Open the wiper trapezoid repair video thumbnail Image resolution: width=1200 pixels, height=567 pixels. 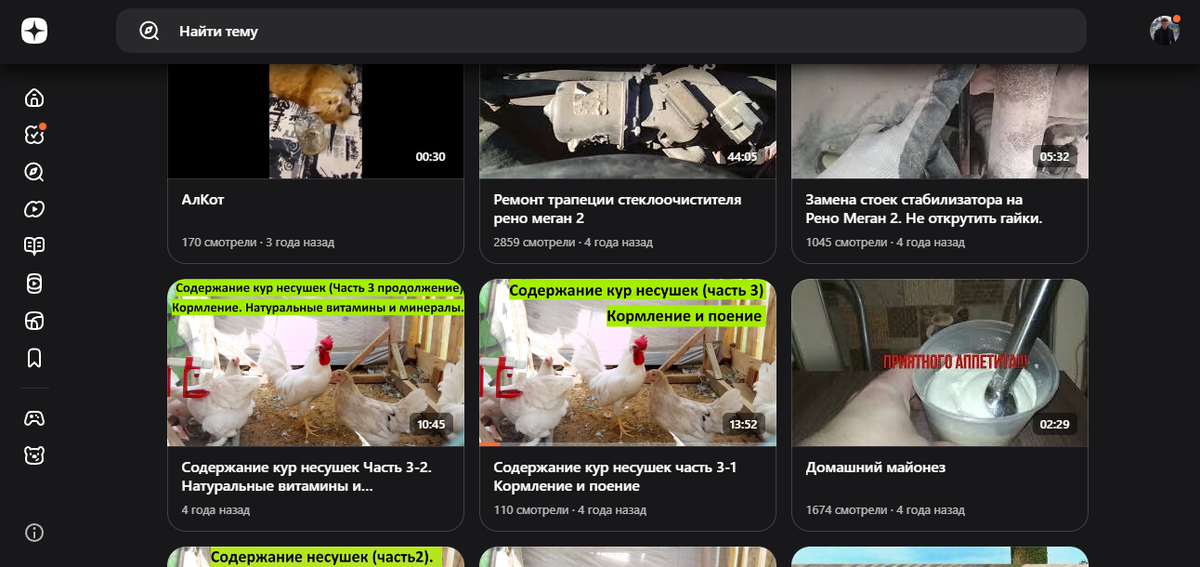click(627, 121)
